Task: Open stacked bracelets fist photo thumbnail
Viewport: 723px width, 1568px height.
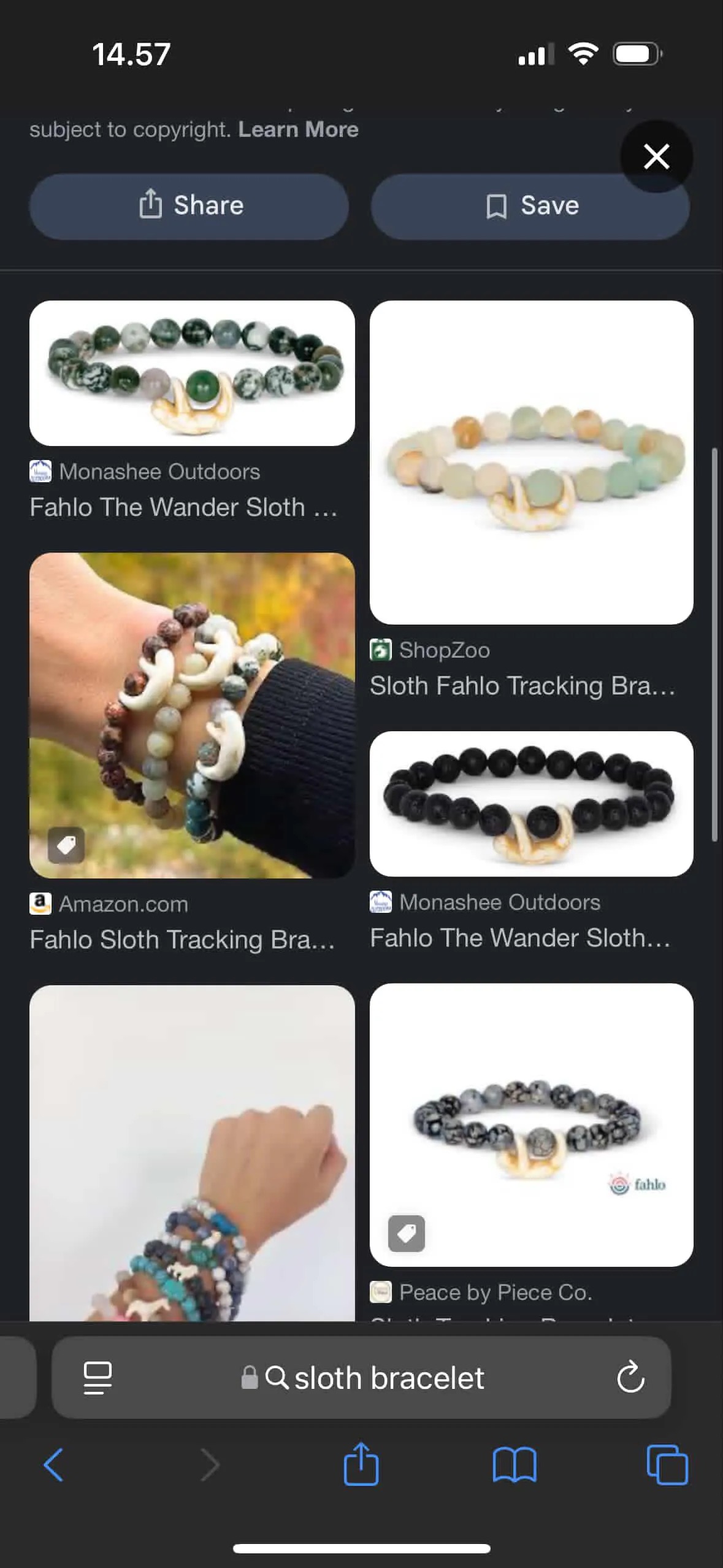Action: (x=192, y=1153)
